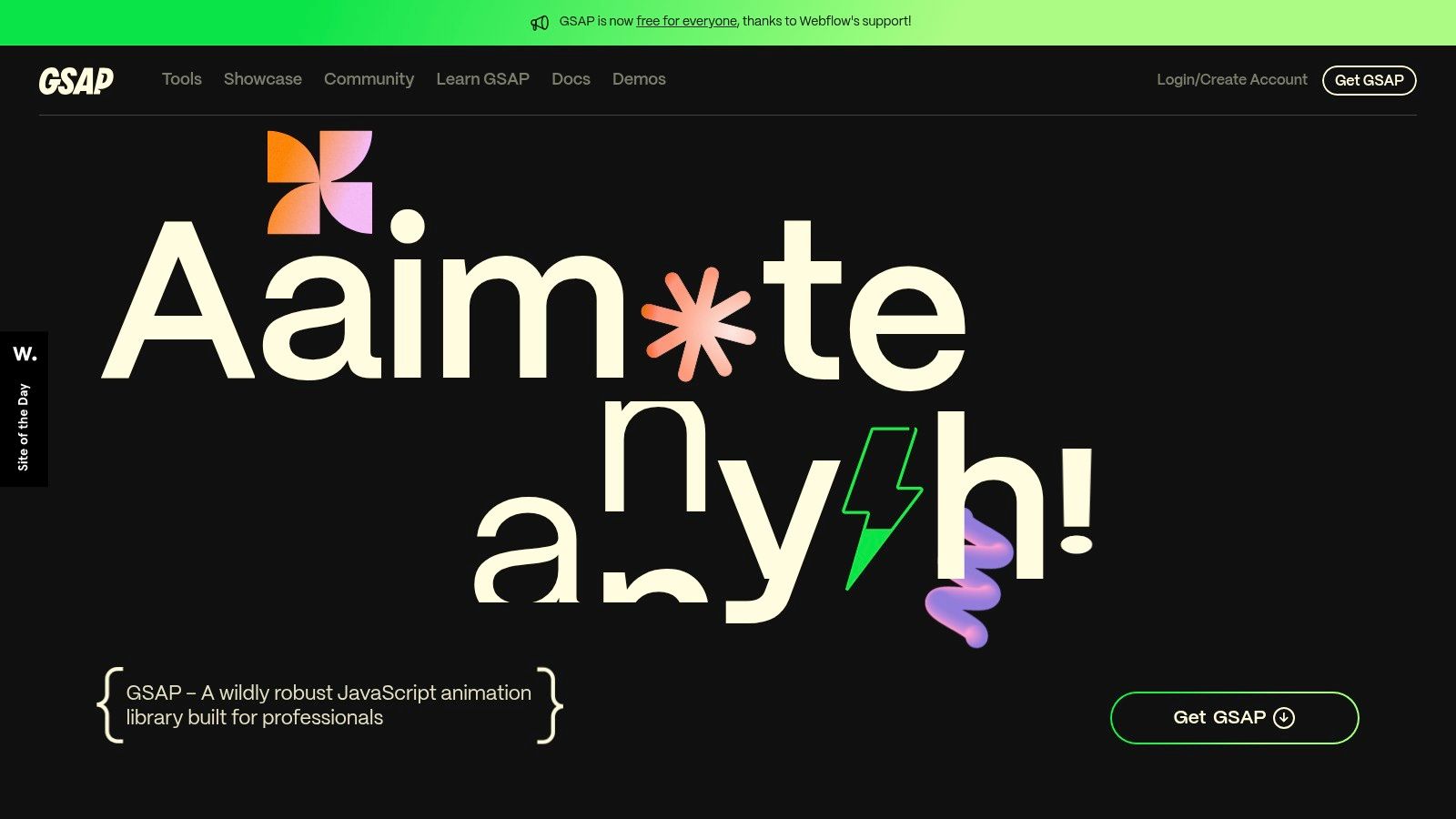This screenshot has height=819, width=1456.
Task: Go to the Showcase page
Action: [x=263, y=79]
